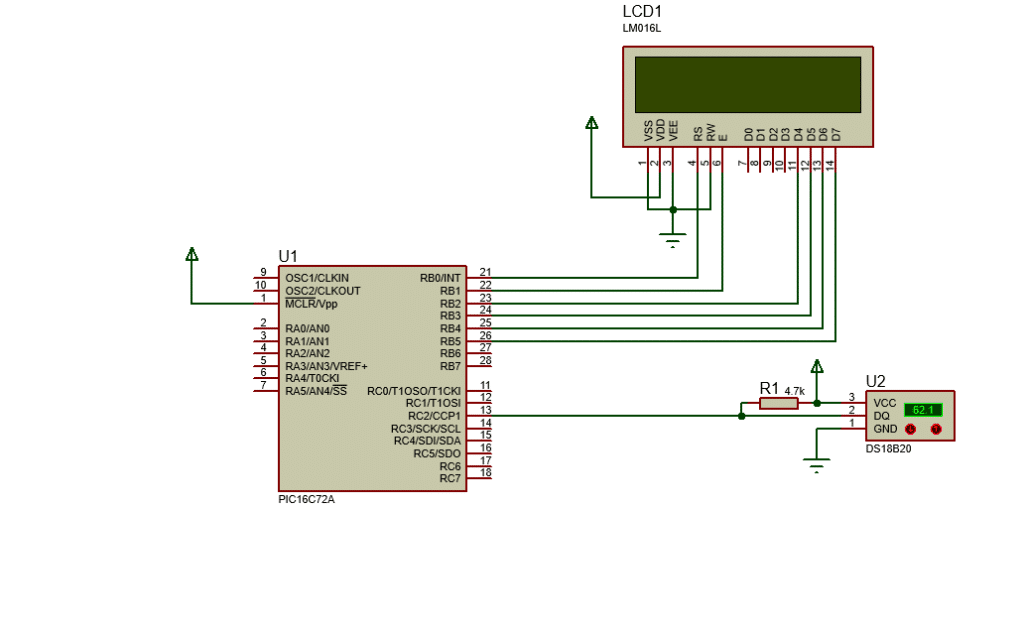1024x635 pixels.
Task: Click the DS18B20 temperature increase button
Action: [936, 429]
